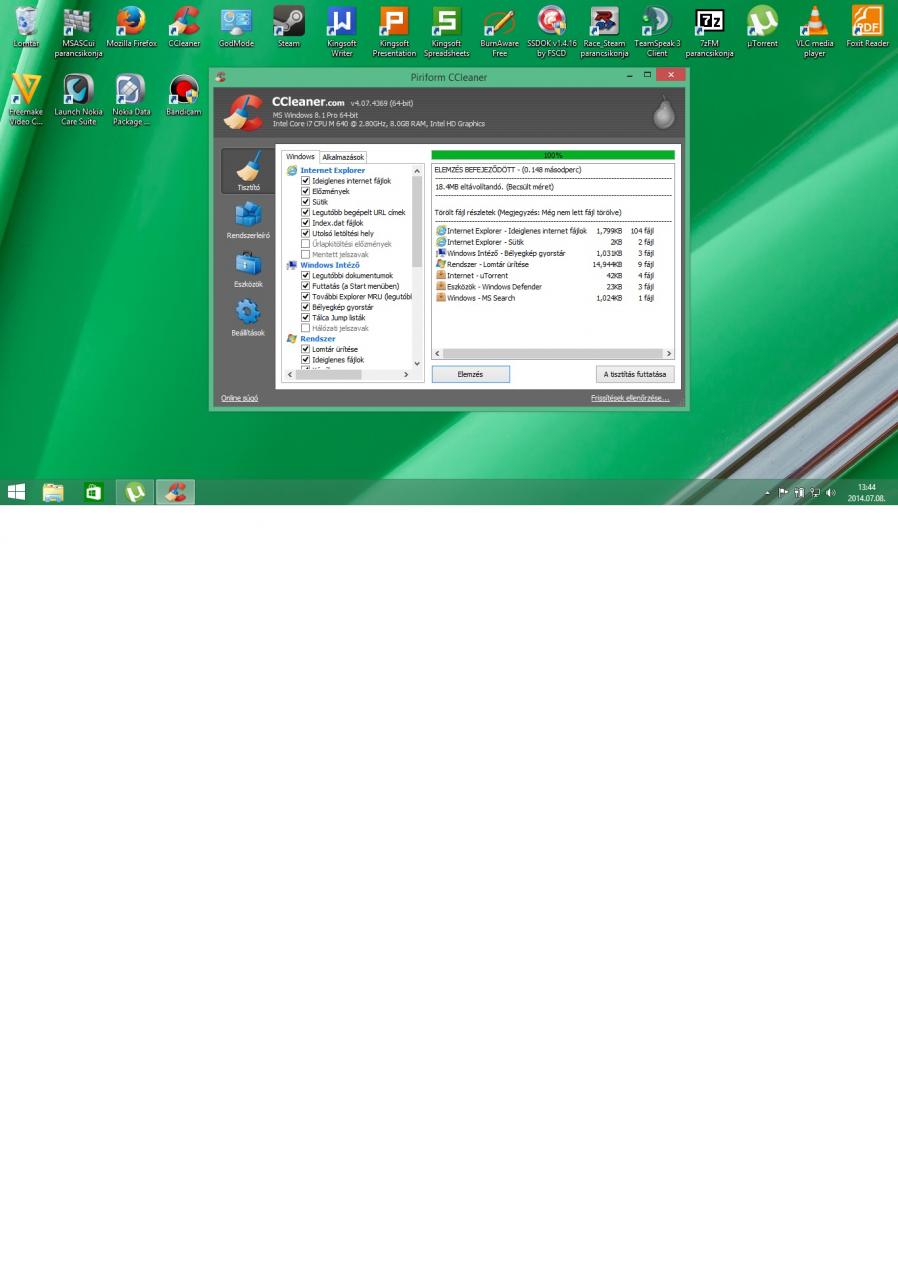
Task: Click the options list scroll-down arrow
Action: (418, 364)
